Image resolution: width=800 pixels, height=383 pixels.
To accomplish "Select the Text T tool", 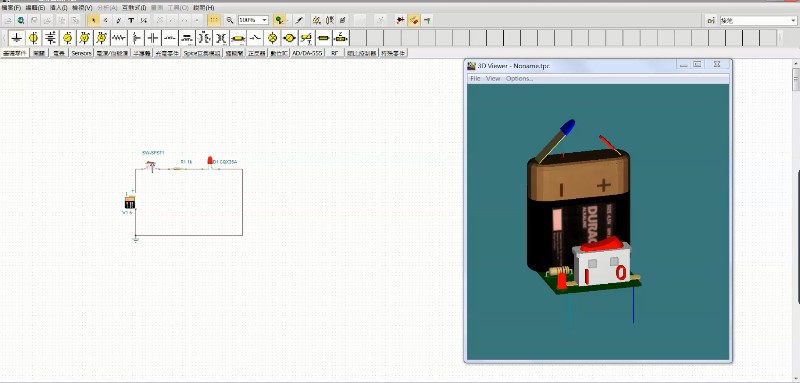I will [x=131, y=20].
